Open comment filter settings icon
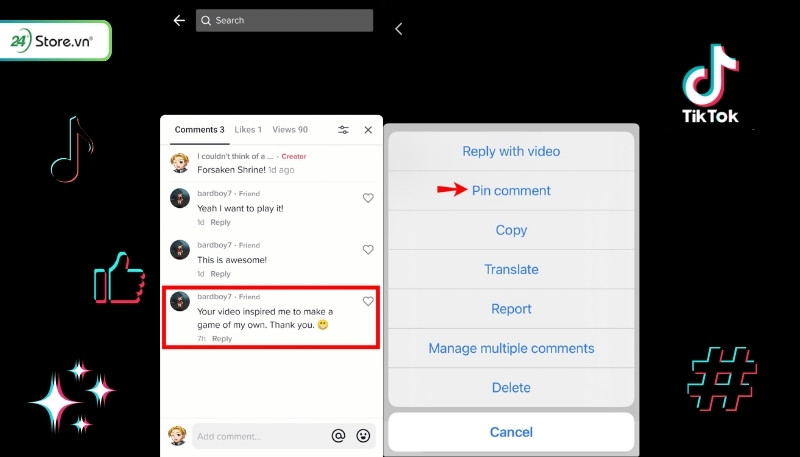 click(x=343, y=130)
